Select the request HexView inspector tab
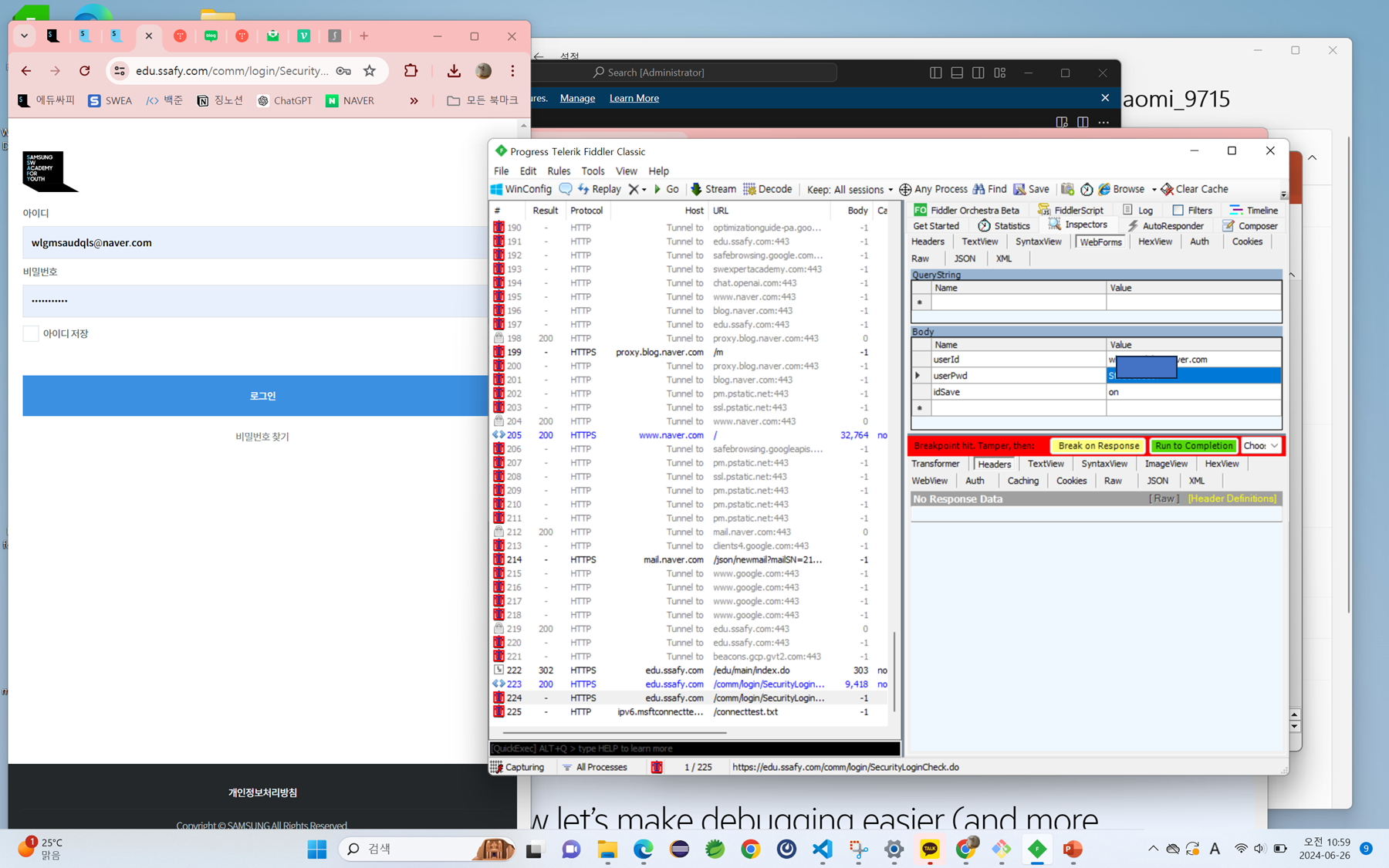This screenshot has height=868, width=1389. click(1155, 241)
